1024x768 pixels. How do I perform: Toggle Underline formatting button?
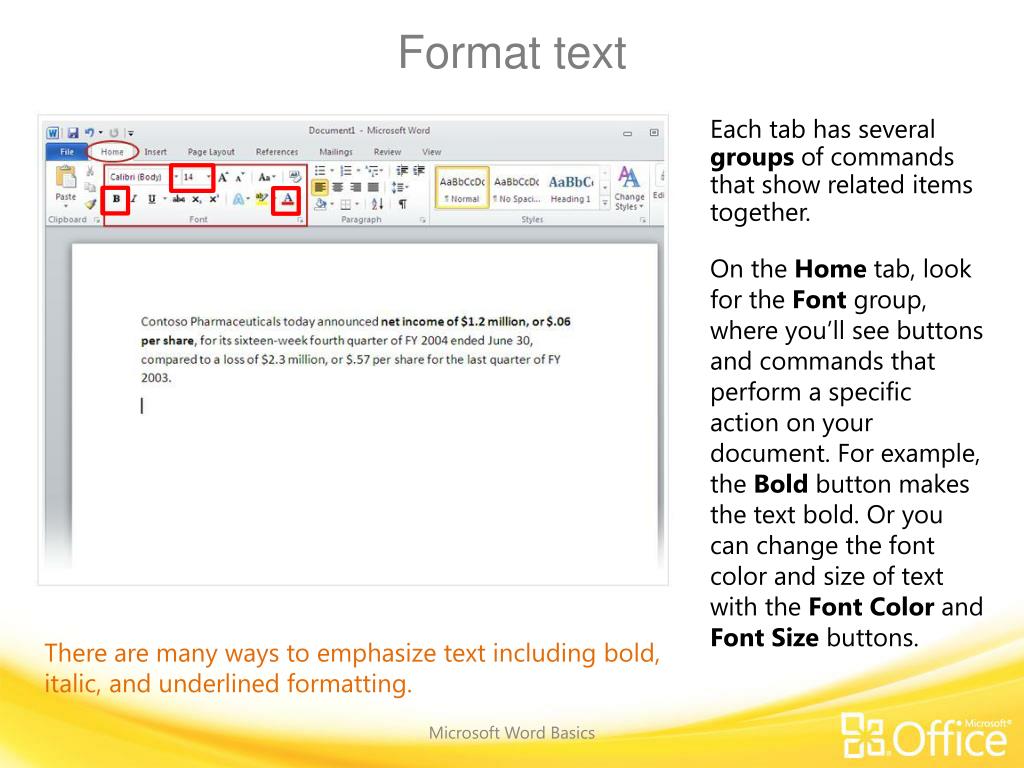152,199
